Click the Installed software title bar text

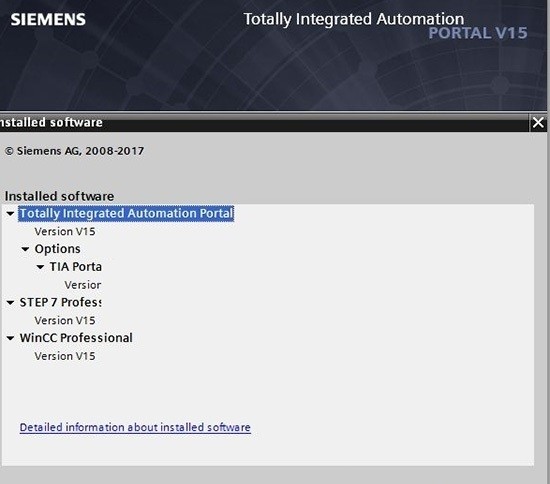pos(51,122)
